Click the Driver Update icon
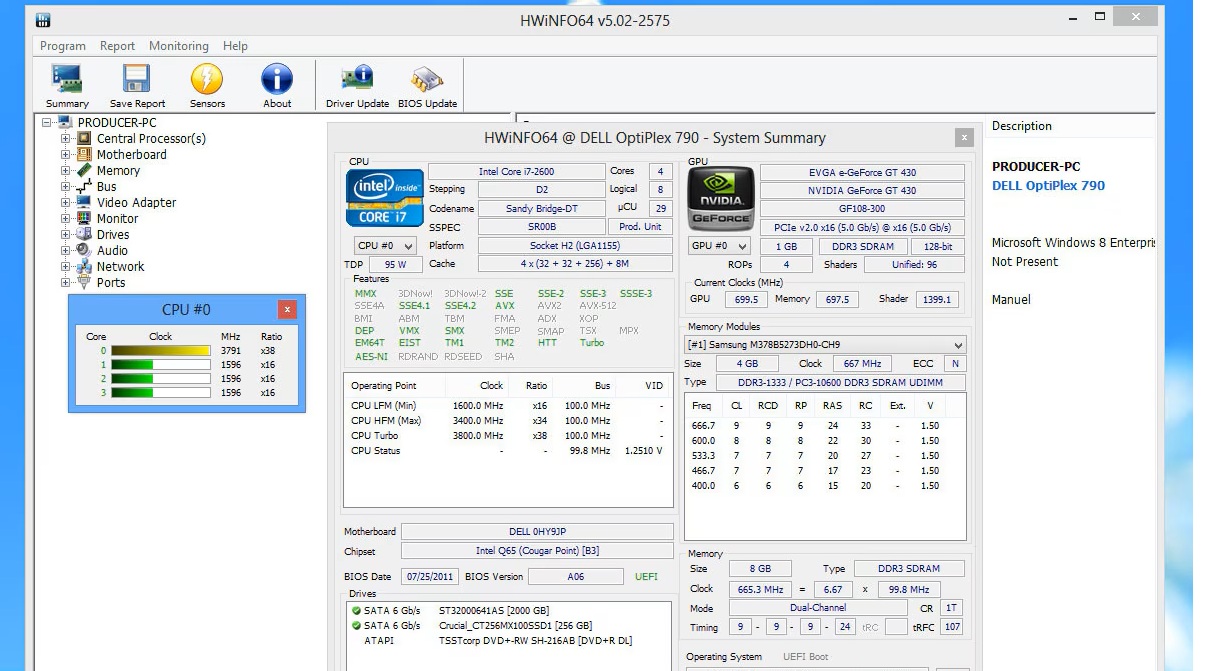The image size is (1210, 671). click(357, 85)
